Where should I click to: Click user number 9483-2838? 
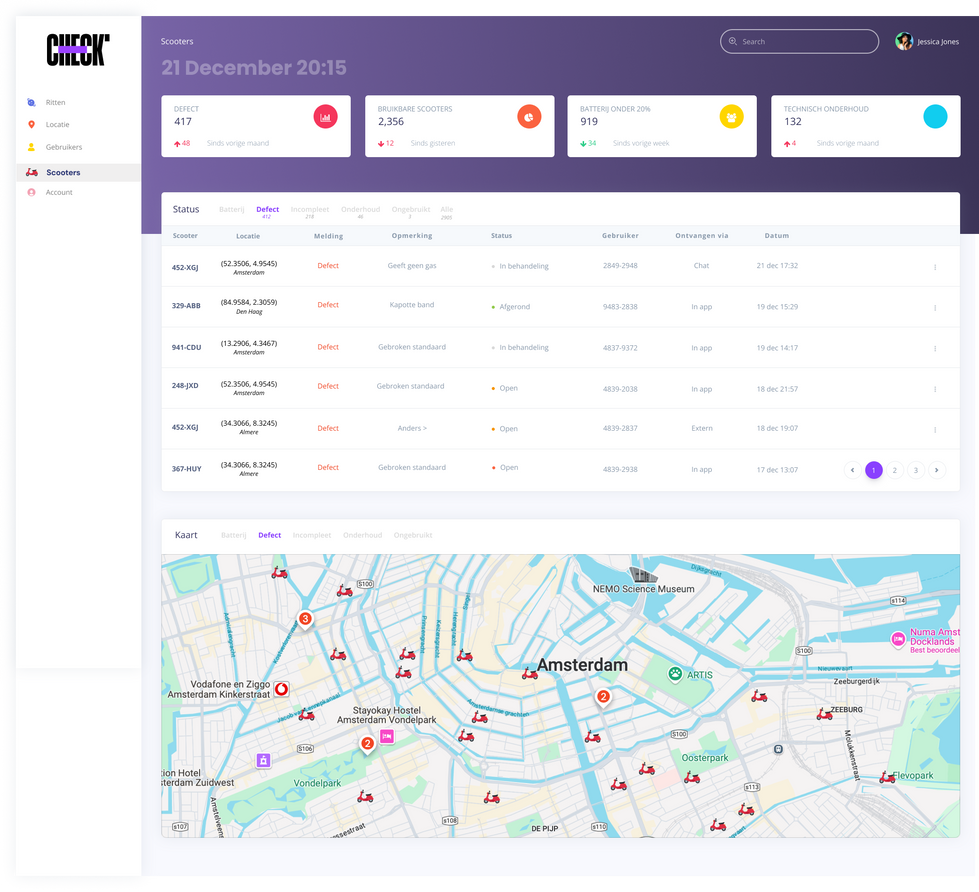click(x=620, y=306)
